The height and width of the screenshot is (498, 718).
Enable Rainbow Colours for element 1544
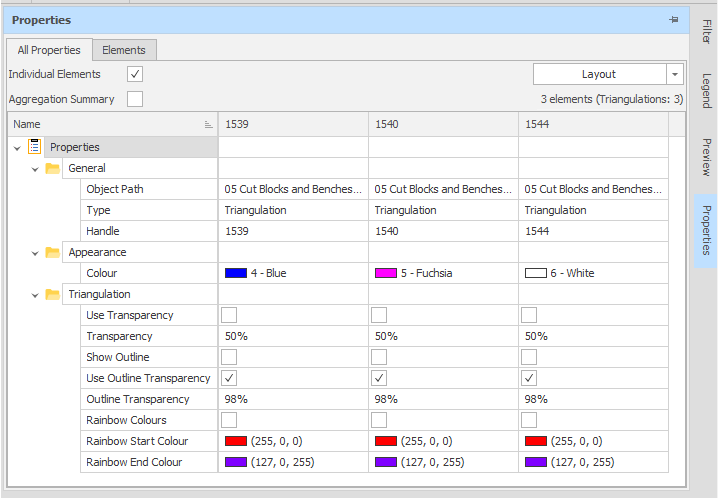(529, 420)
